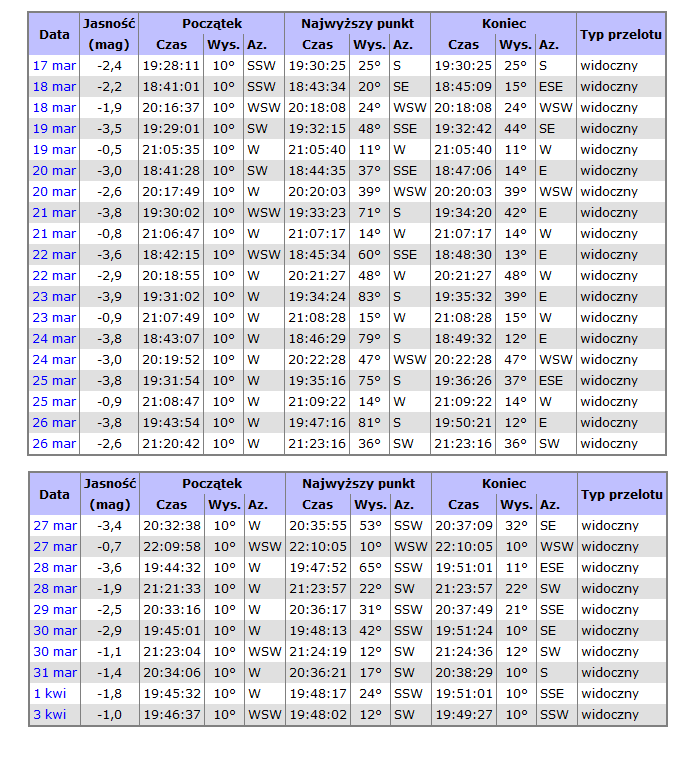Select the end time 20:37:49

464,610
